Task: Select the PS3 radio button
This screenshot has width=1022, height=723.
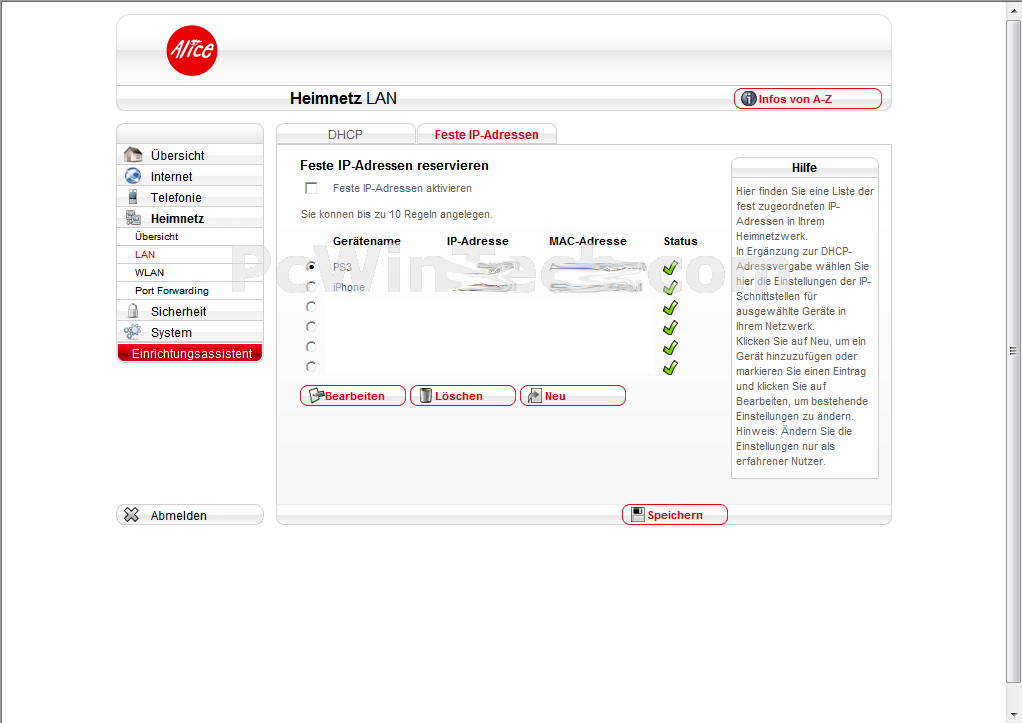Action: tap(311, 267)
